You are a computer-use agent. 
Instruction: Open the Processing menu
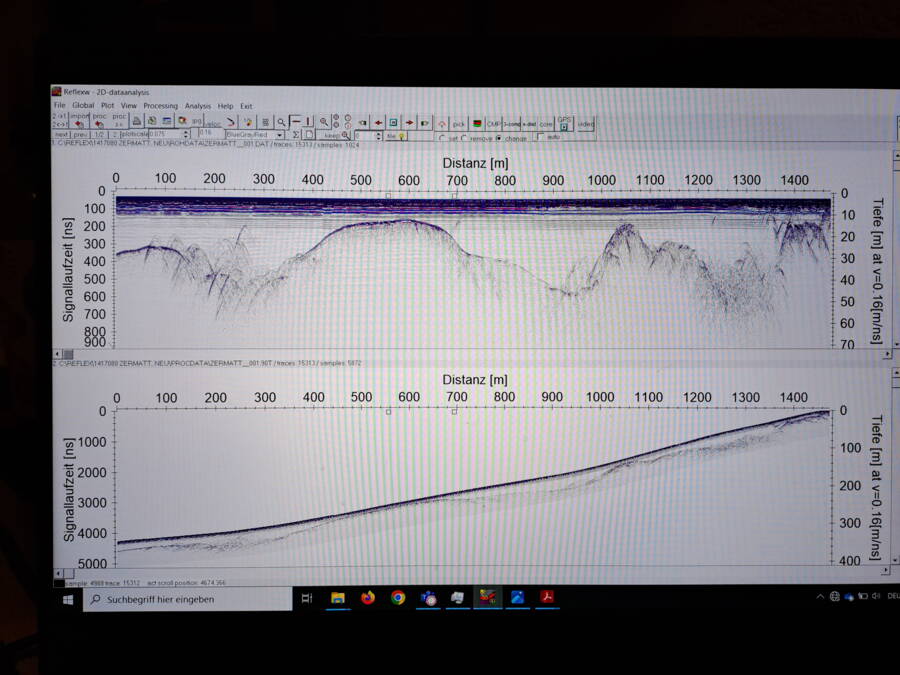click(x=160, y=105)
